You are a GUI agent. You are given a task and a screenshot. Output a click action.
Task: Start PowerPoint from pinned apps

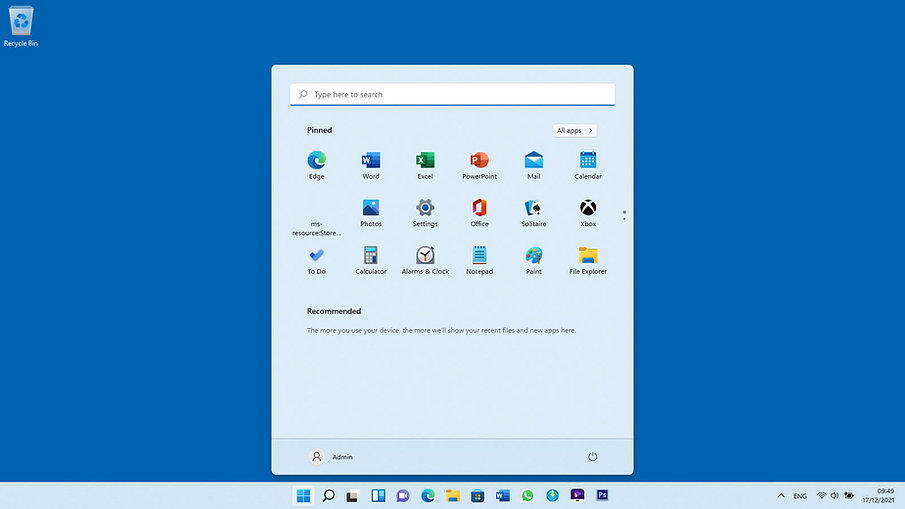coord(479,165)
